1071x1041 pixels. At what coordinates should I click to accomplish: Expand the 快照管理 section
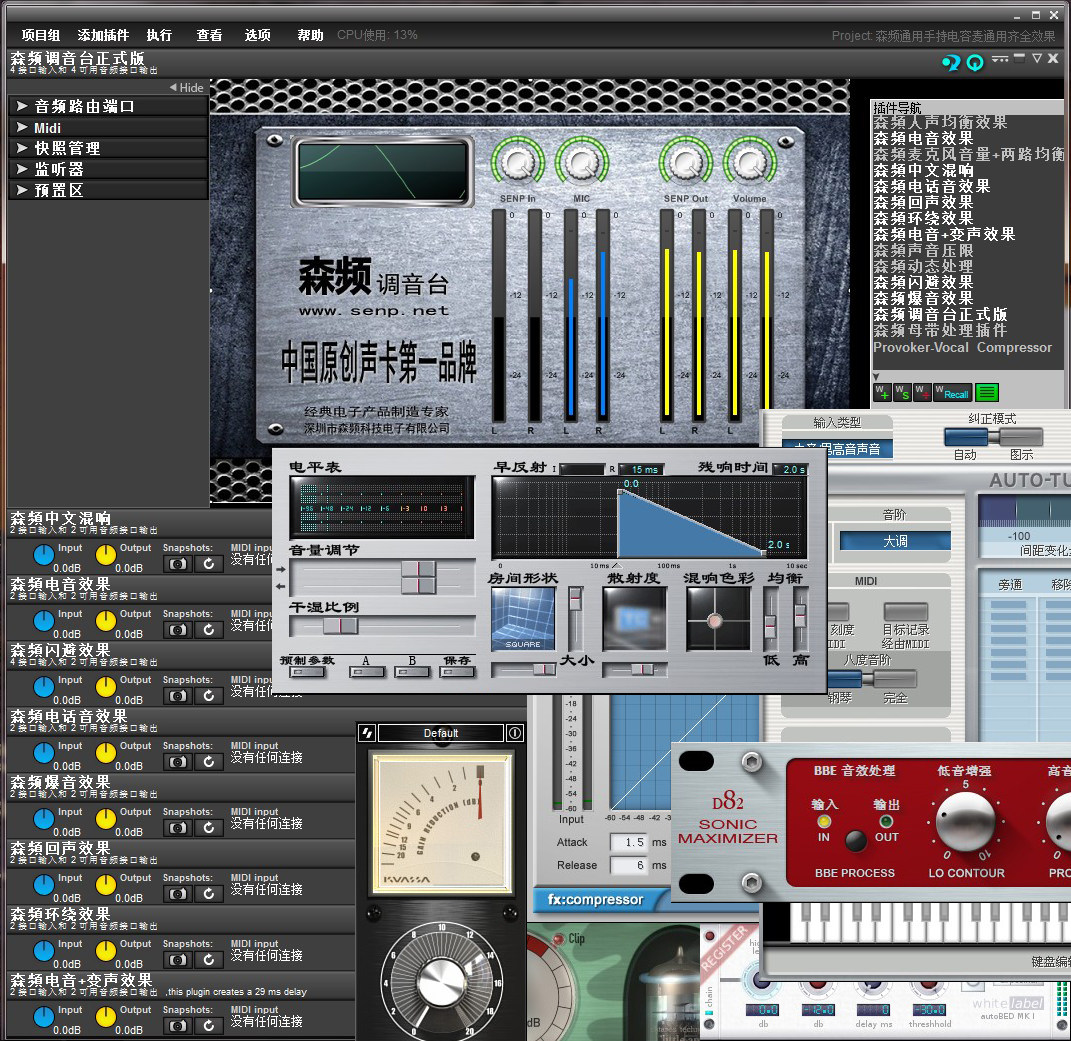click(109, 148)
